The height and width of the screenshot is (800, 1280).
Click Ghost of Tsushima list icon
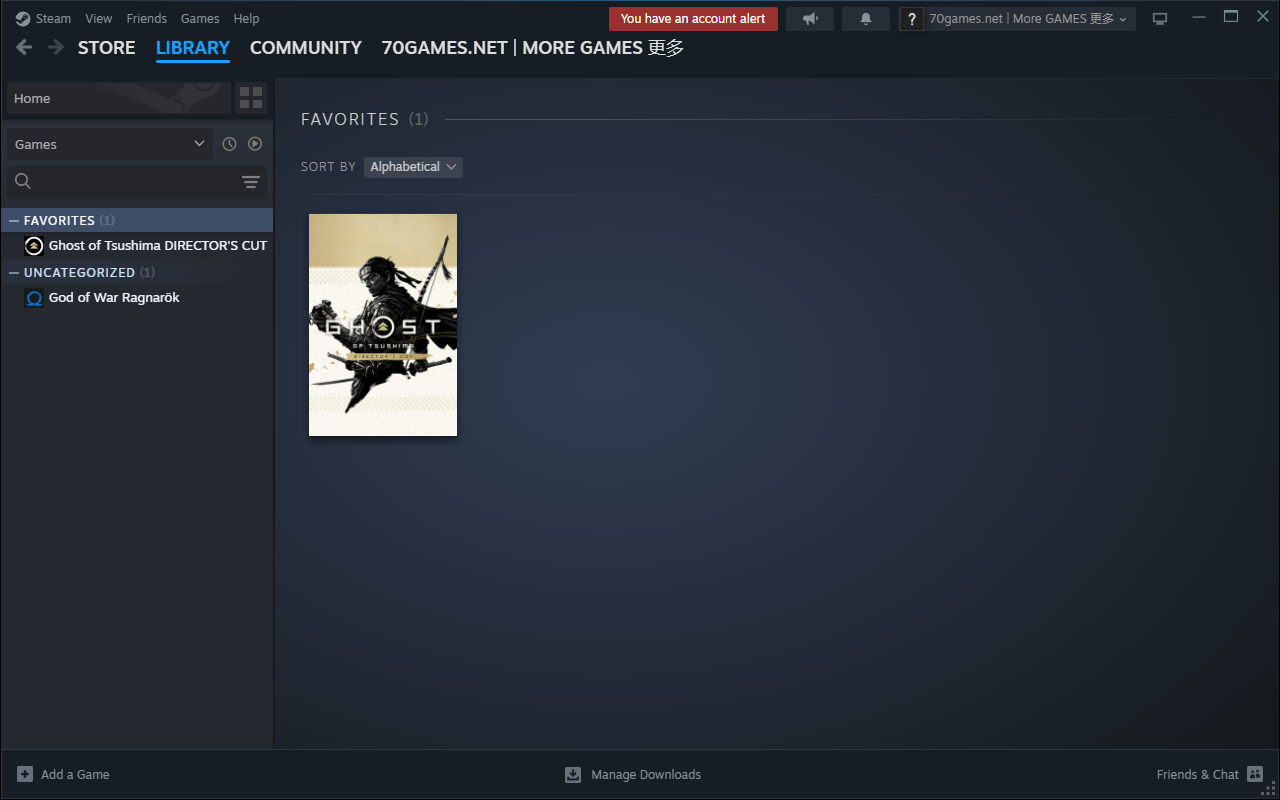34,246
